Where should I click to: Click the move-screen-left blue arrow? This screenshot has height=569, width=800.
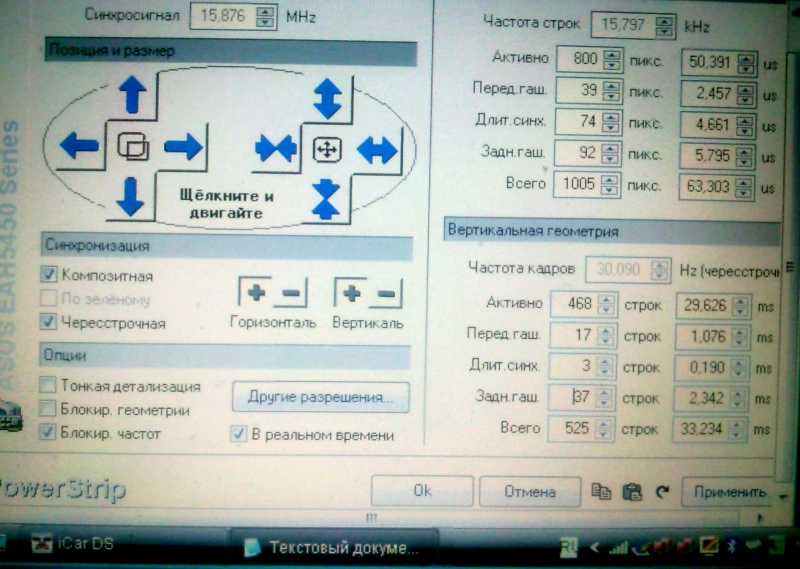80,147
